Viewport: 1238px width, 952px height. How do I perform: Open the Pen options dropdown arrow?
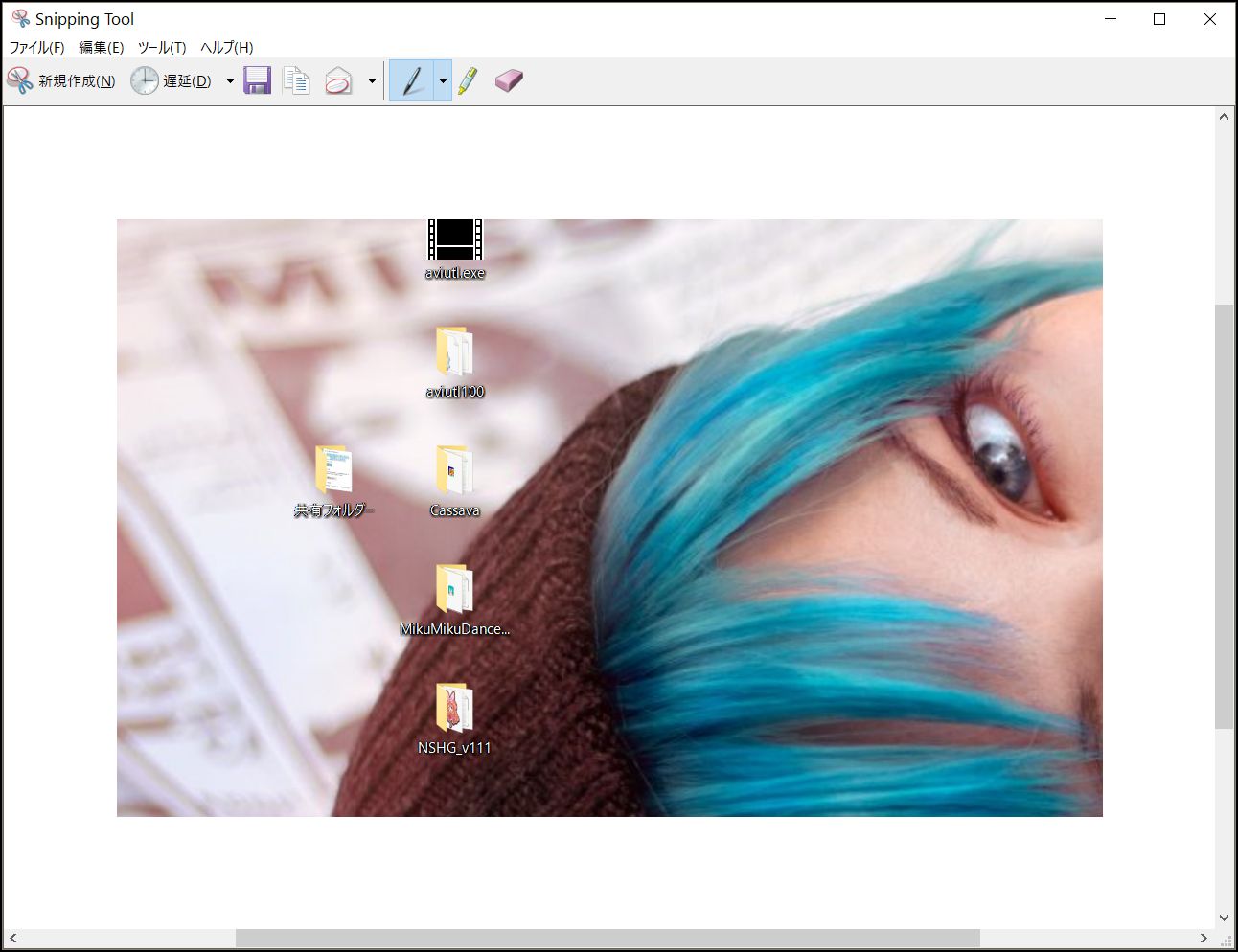coord(443,81)
